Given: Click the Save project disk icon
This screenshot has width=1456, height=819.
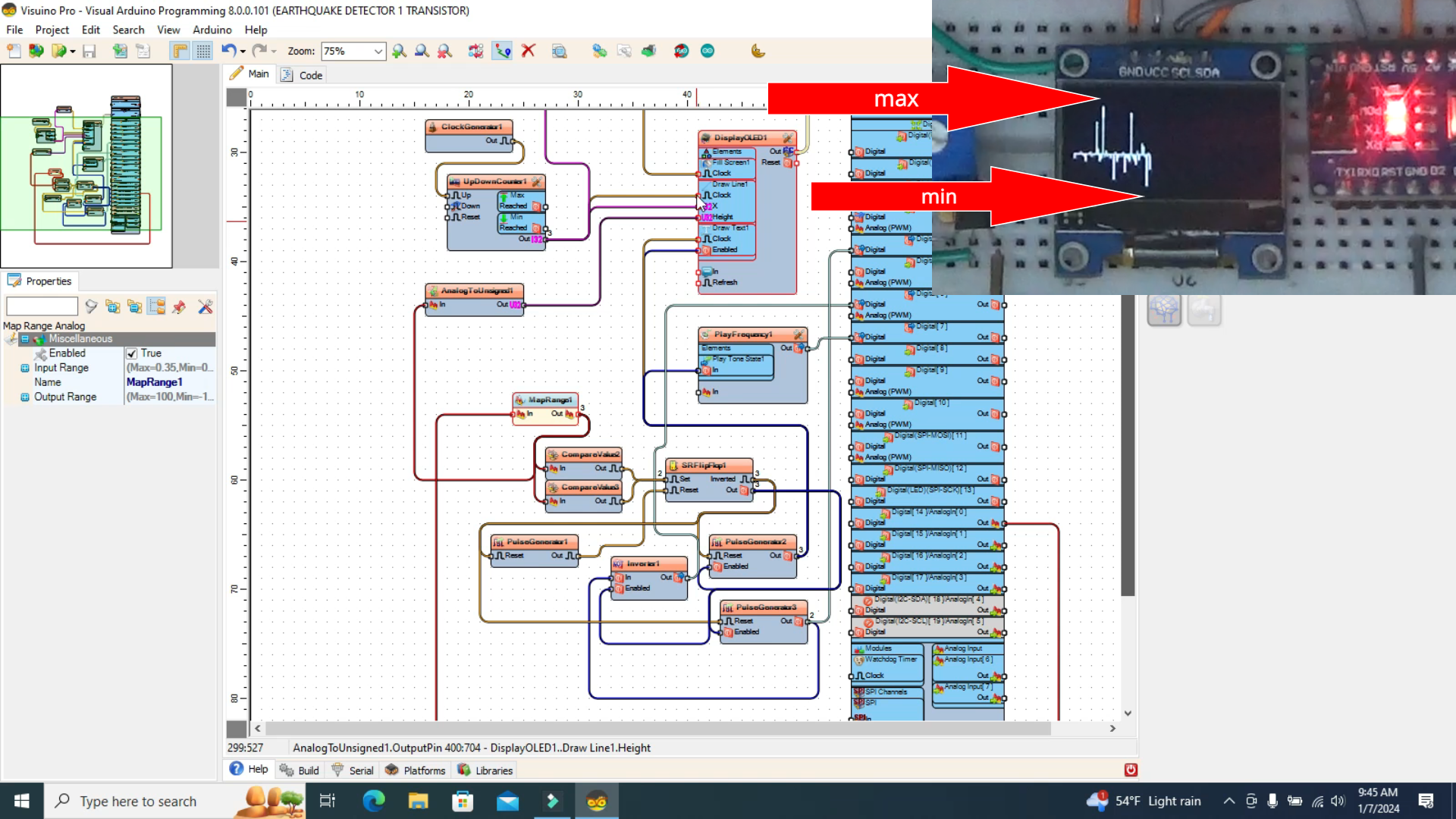Looking at the screenshot, I should pos(89,51).
